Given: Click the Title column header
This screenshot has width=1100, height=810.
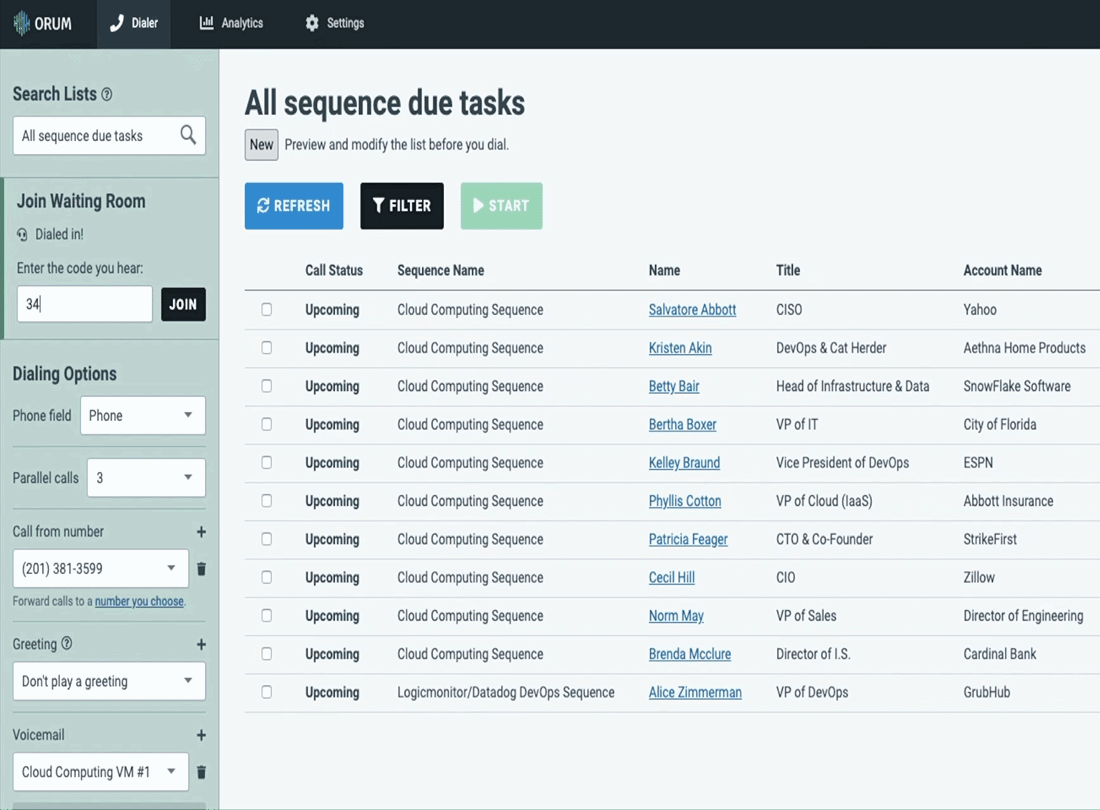Looking at the screenshot, I should (x=788, y=270).
